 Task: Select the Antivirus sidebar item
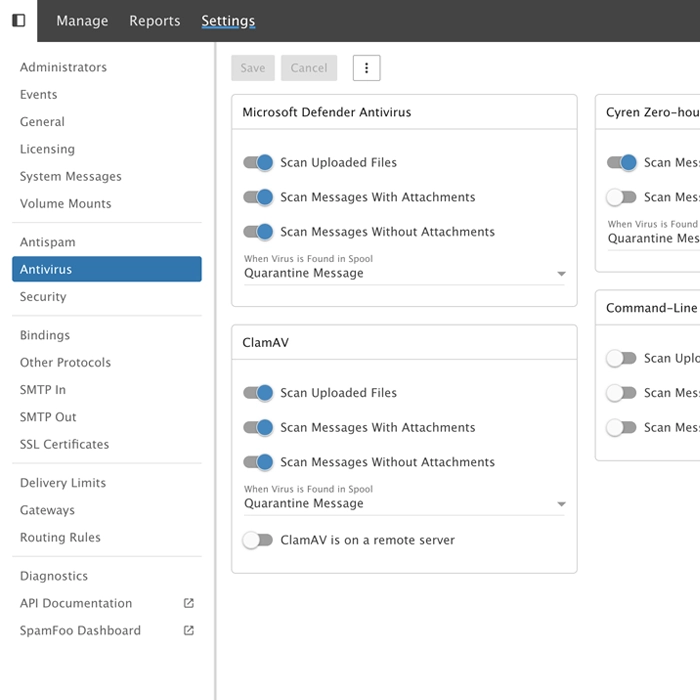107,269
